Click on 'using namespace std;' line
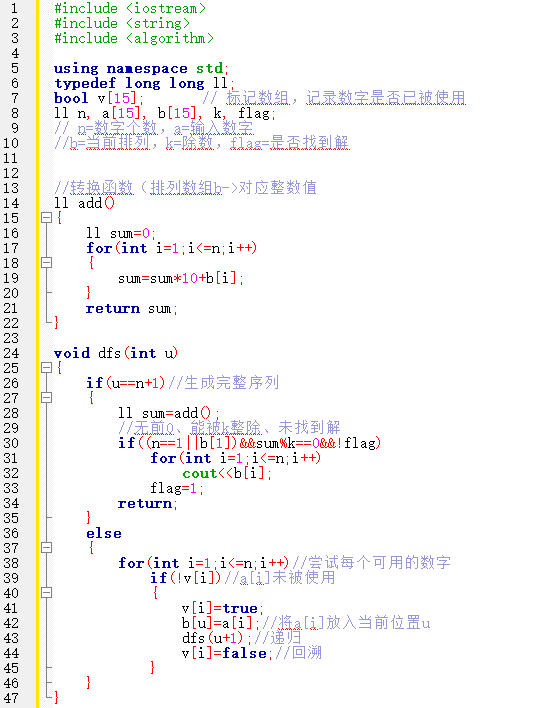This screenshot has height=708, width=554. [x=141, y=68]
